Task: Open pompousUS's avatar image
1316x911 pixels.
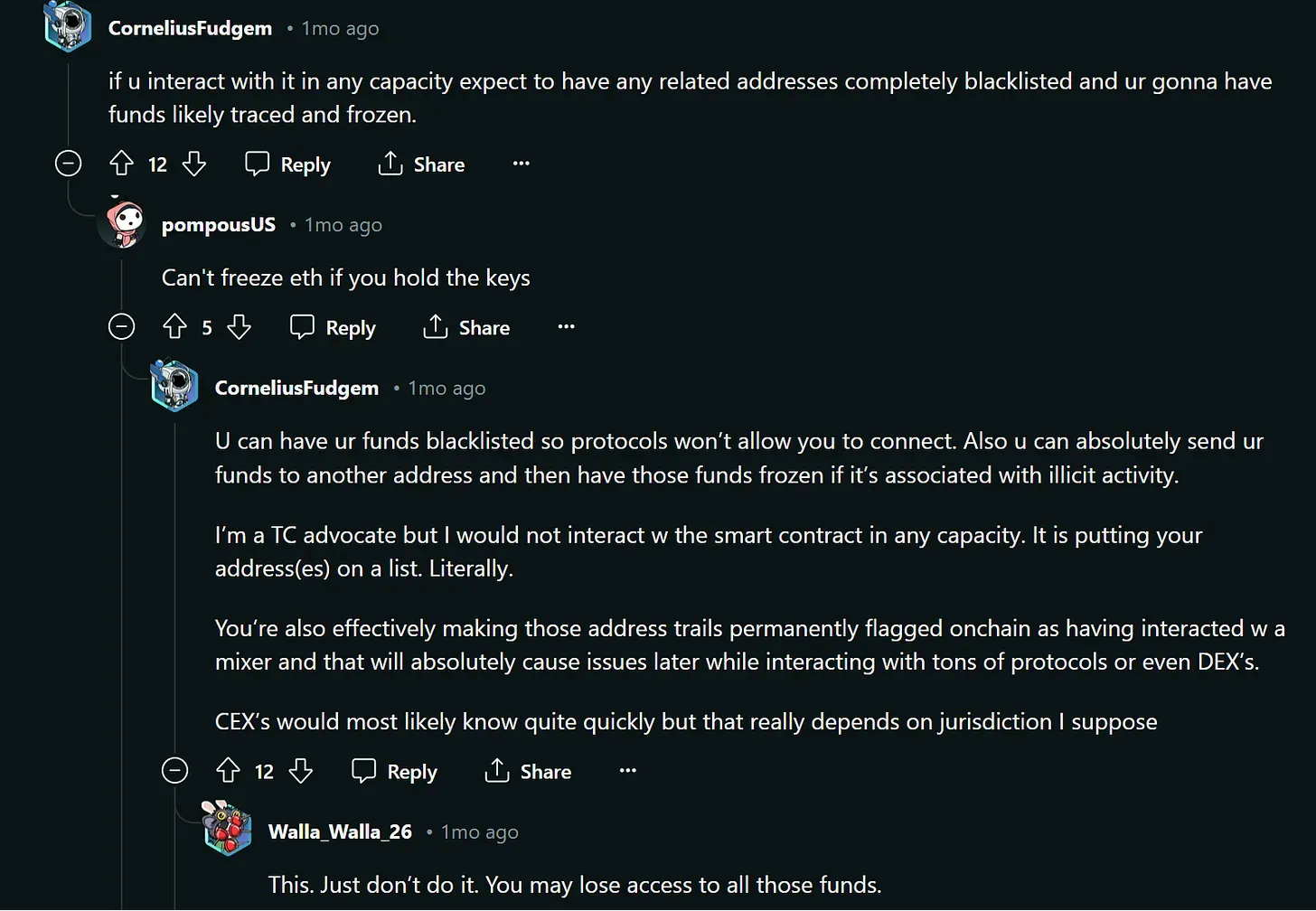Action: [121, 223]
